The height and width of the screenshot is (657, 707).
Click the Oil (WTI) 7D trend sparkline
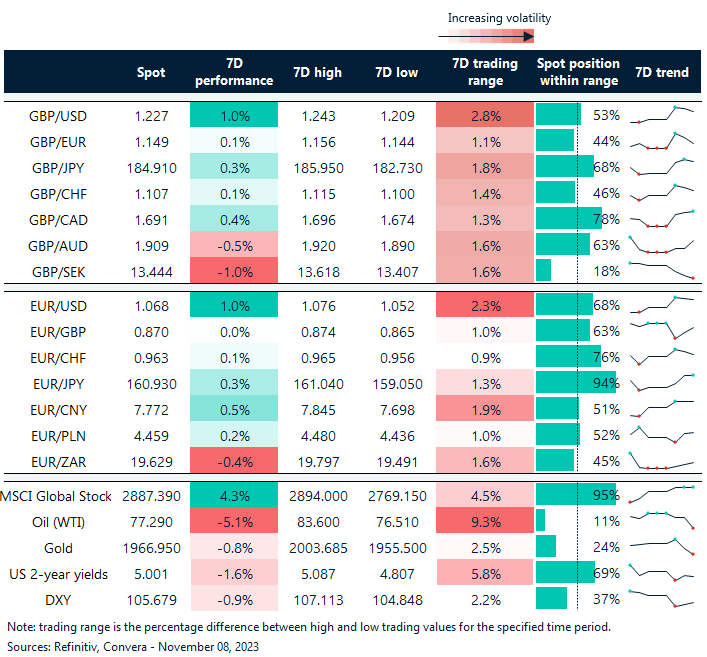661,520
